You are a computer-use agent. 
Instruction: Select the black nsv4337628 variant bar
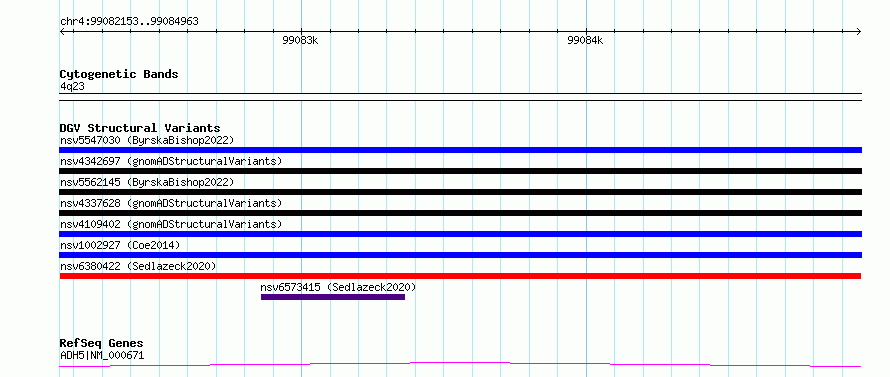click(460, 213)
